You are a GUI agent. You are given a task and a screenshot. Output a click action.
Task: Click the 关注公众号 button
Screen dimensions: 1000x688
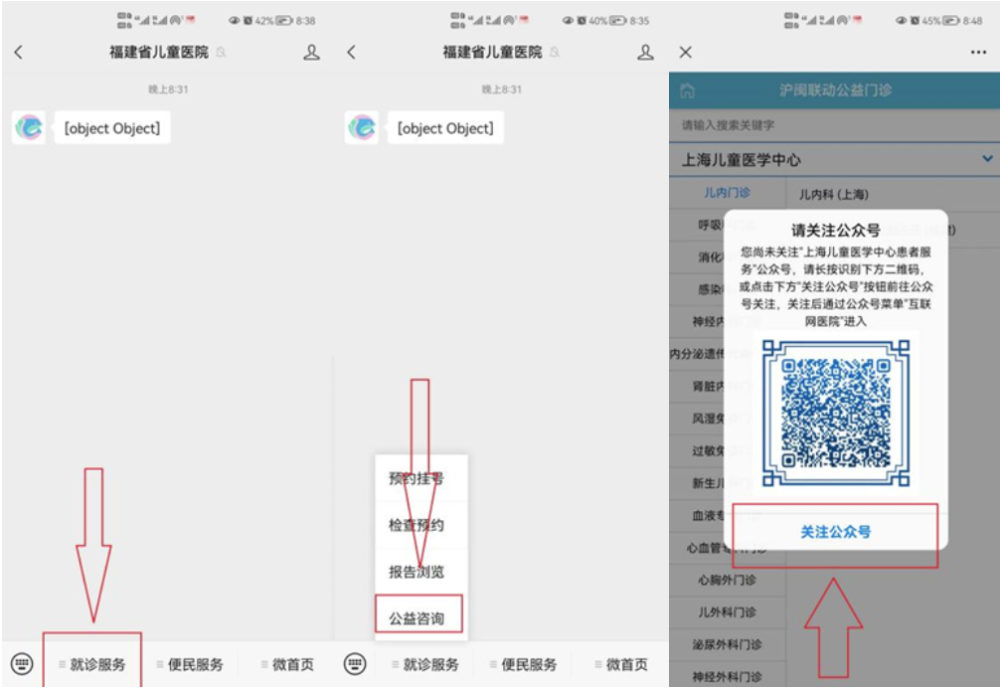(835, 532)
